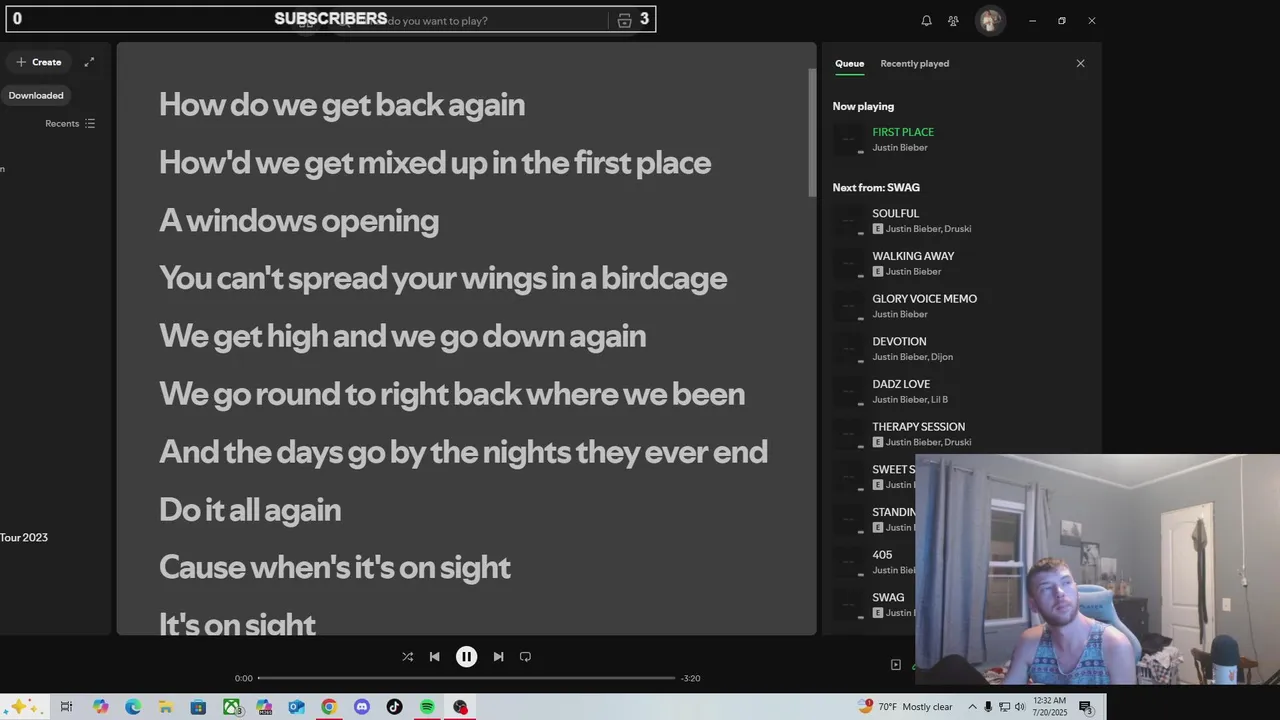
Task: Show hidden system tray icons
Action: coord(972,707)
